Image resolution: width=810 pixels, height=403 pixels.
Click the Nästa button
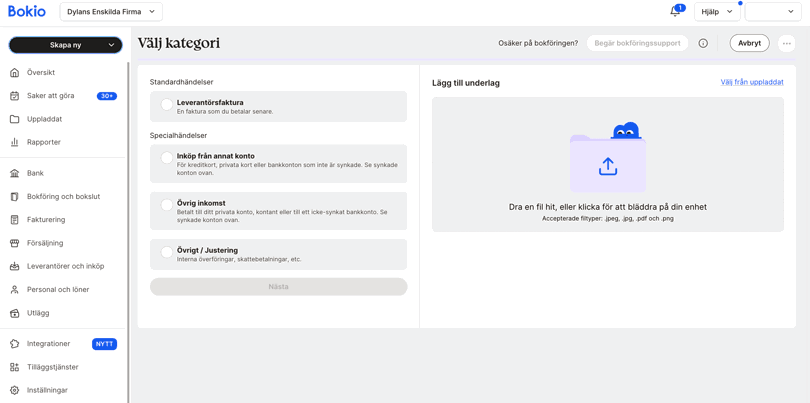278,287
